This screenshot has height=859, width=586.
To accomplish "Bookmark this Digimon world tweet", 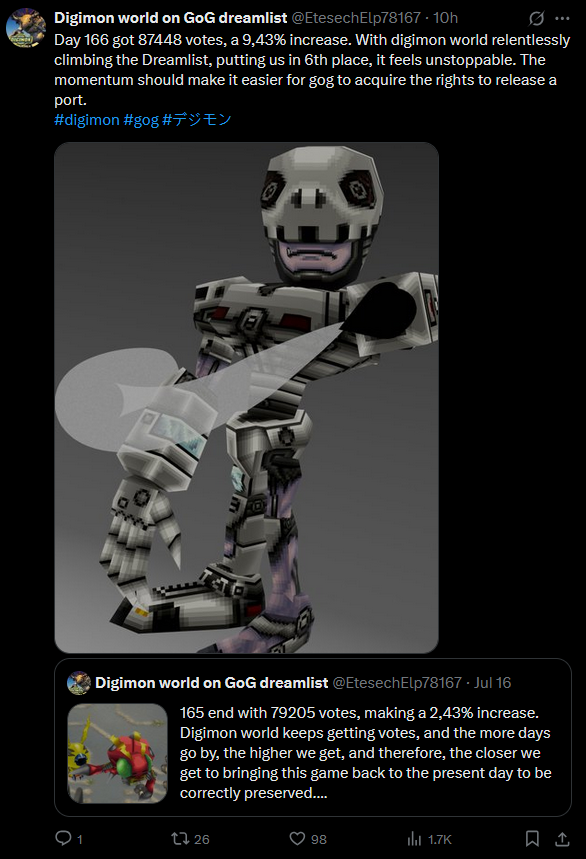I will [x=532, y=838].
